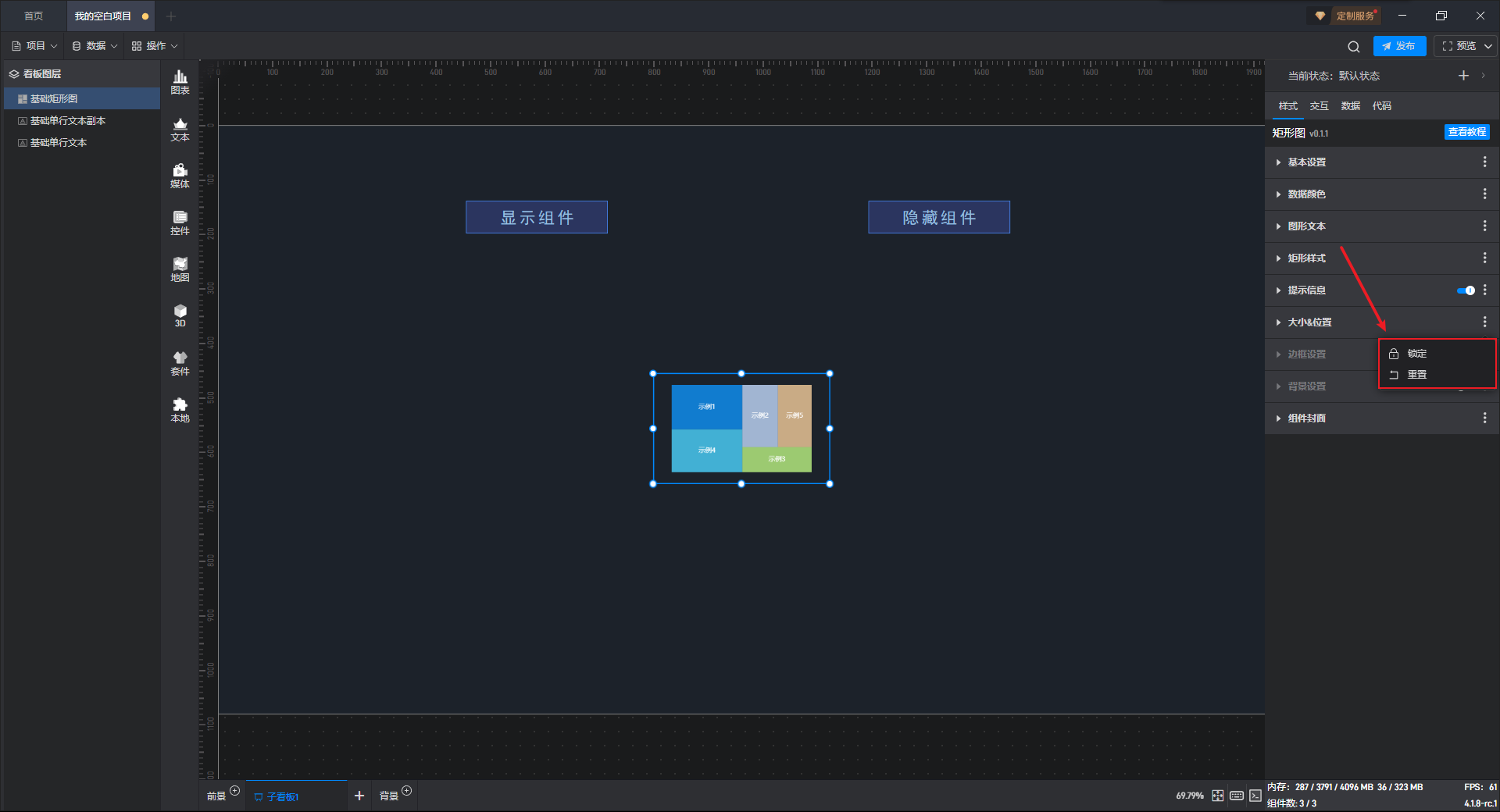Click the plus circle next to 背景

click(x=406, y=791)
